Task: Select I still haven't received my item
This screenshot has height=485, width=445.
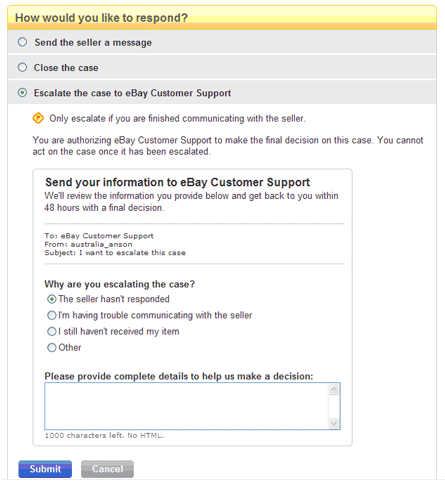Action: coord(52,332)
